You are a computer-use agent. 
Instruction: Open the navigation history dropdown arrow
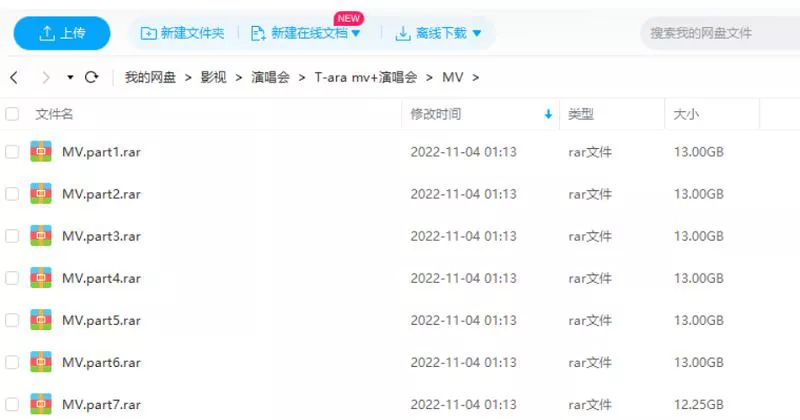pyautogui.click(x=70, y=77)
